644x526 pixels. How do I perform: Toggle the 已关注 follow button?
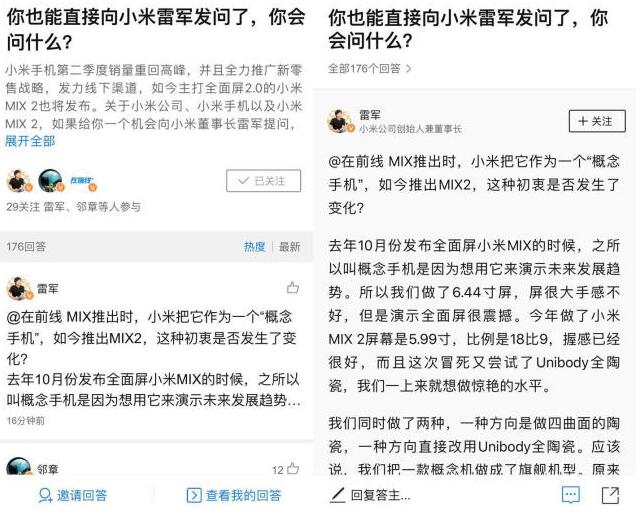(x=263, y=181)
